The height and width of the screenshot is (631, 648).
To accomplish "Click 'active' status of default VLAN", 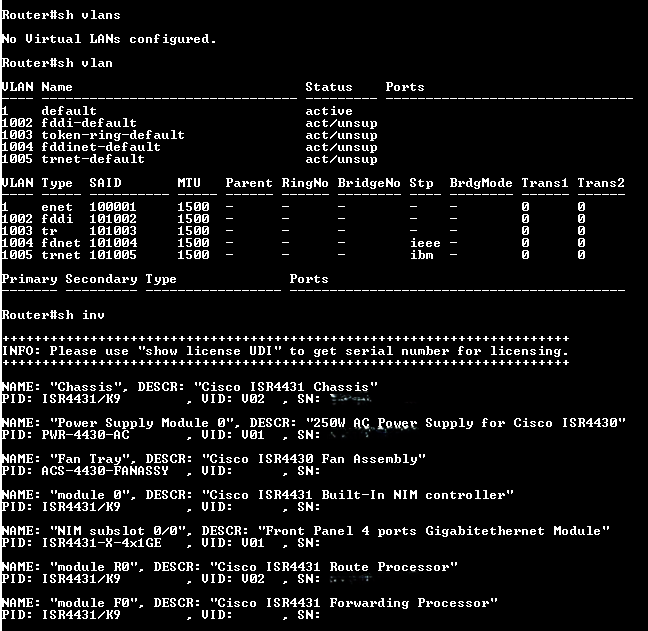I will (x=329, y=111).
